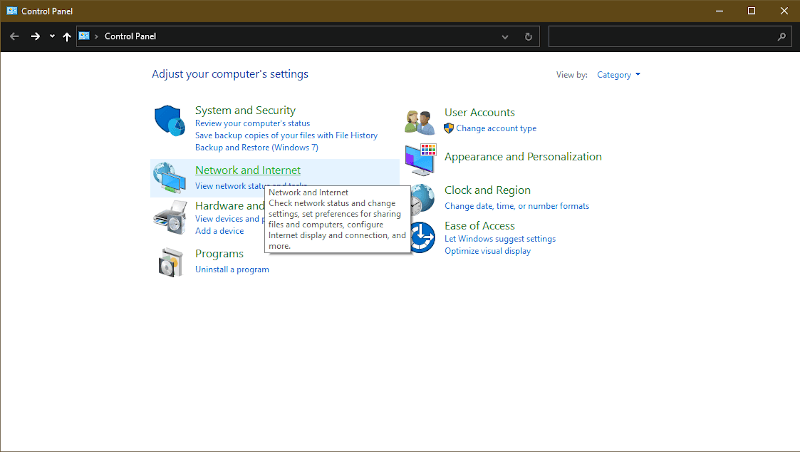The image size is (800, 452).
Task: Open the System and Security shield icon
Action: coord(169,121)
